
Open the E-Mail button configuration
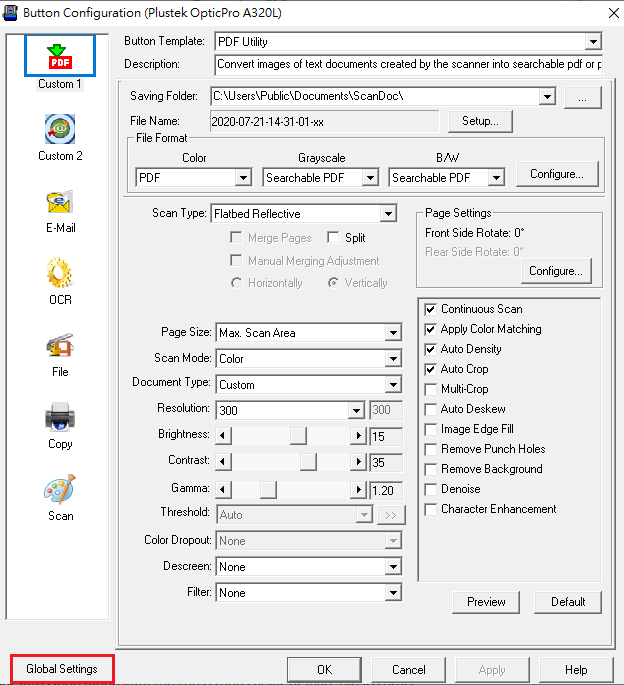point(60,202)
